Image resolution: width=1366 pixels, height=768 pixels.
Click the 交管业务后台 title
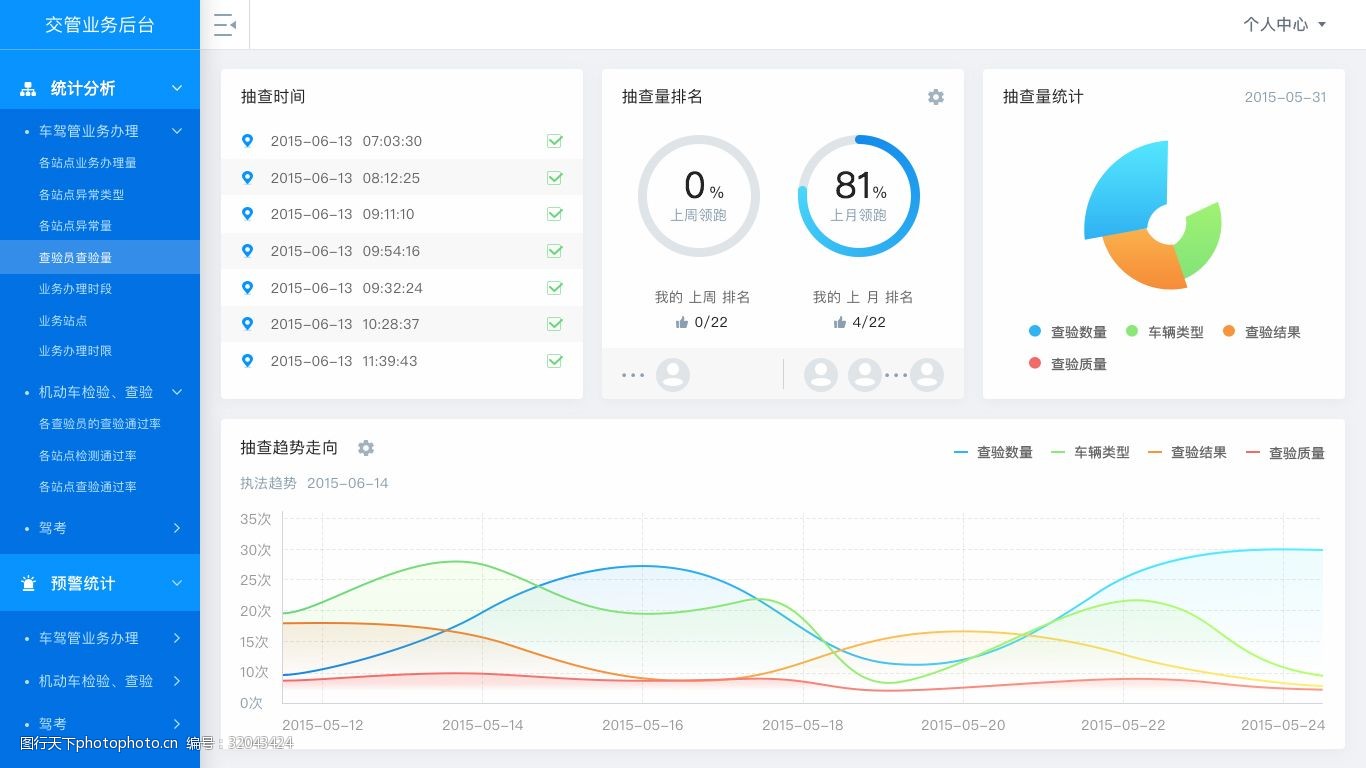click(99, 25)
